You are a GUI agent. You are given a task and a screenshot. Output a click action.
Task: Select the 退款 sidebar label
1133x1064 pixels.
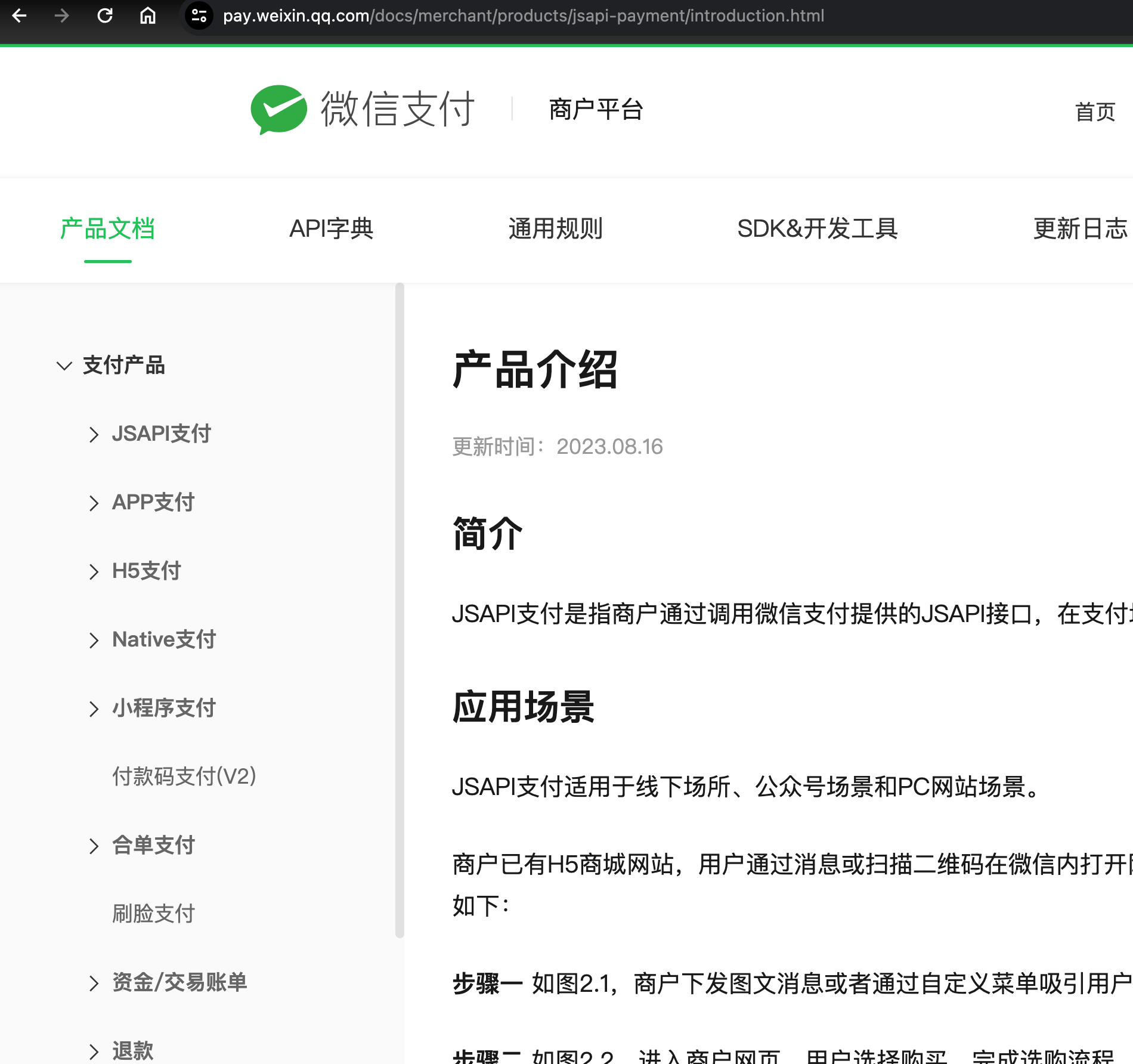point(133,1051)
